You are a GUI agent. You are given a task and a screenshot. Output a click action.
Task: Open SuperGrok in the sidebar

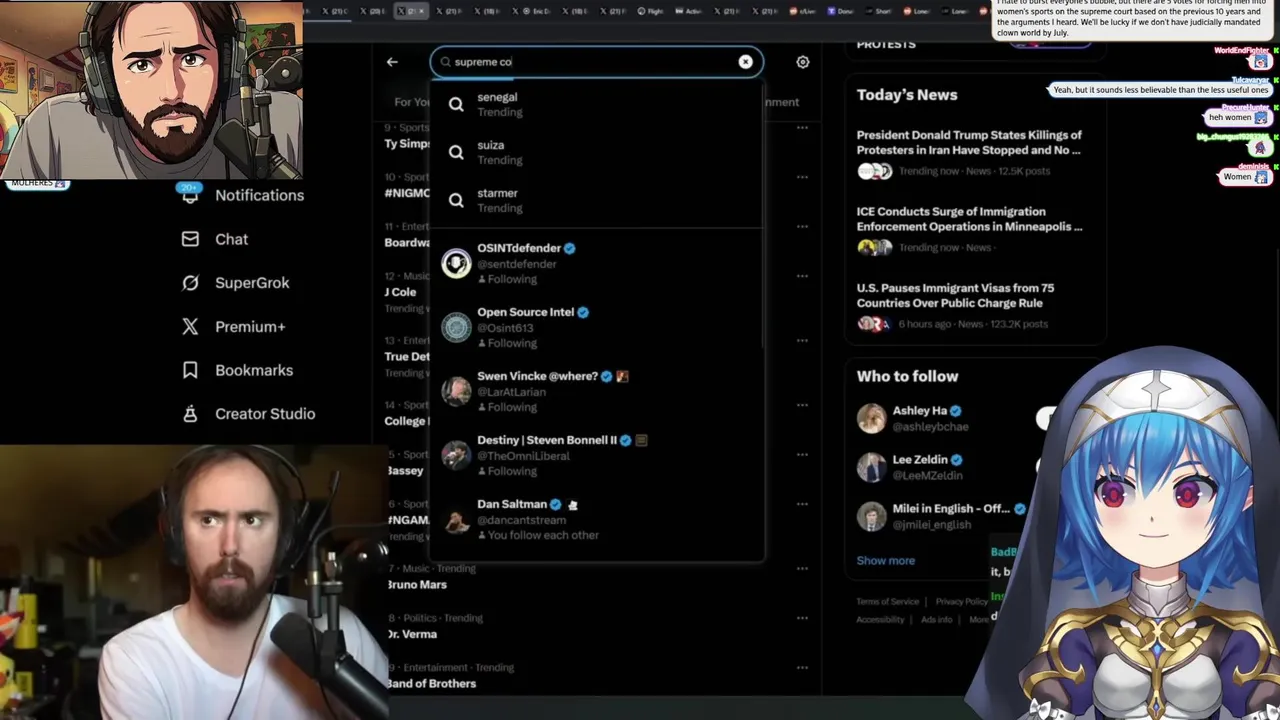point(235,283)
